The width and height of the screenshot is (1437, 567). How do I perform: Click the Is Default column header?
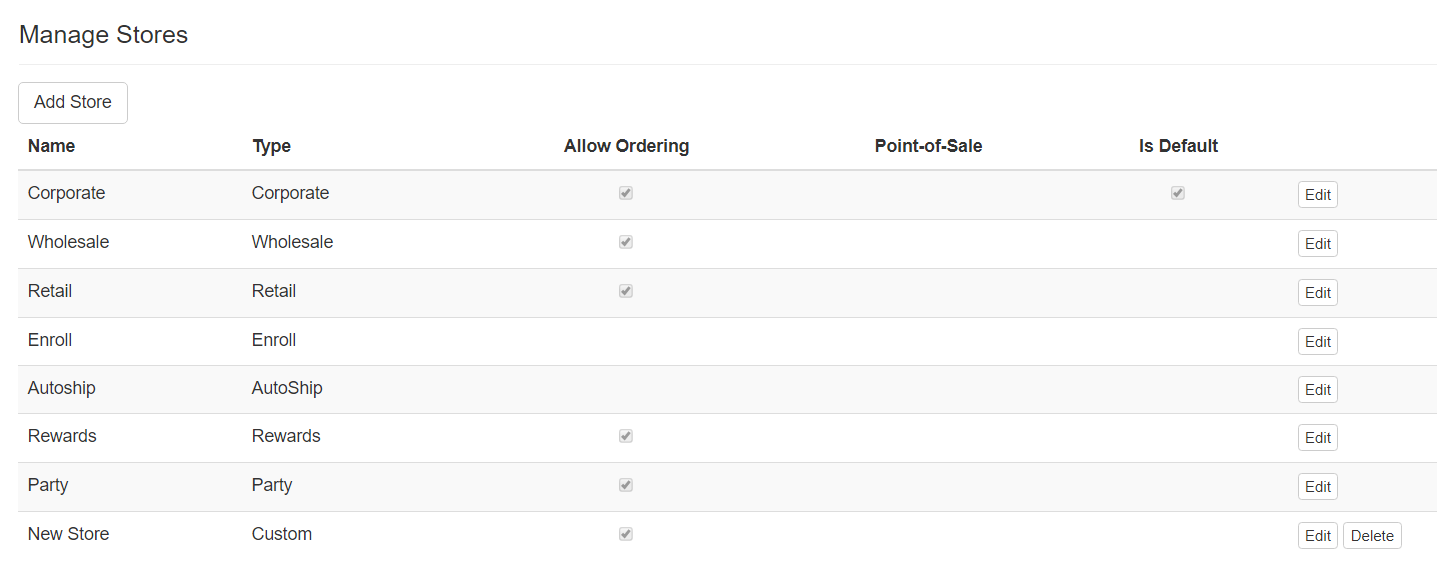1178,146
